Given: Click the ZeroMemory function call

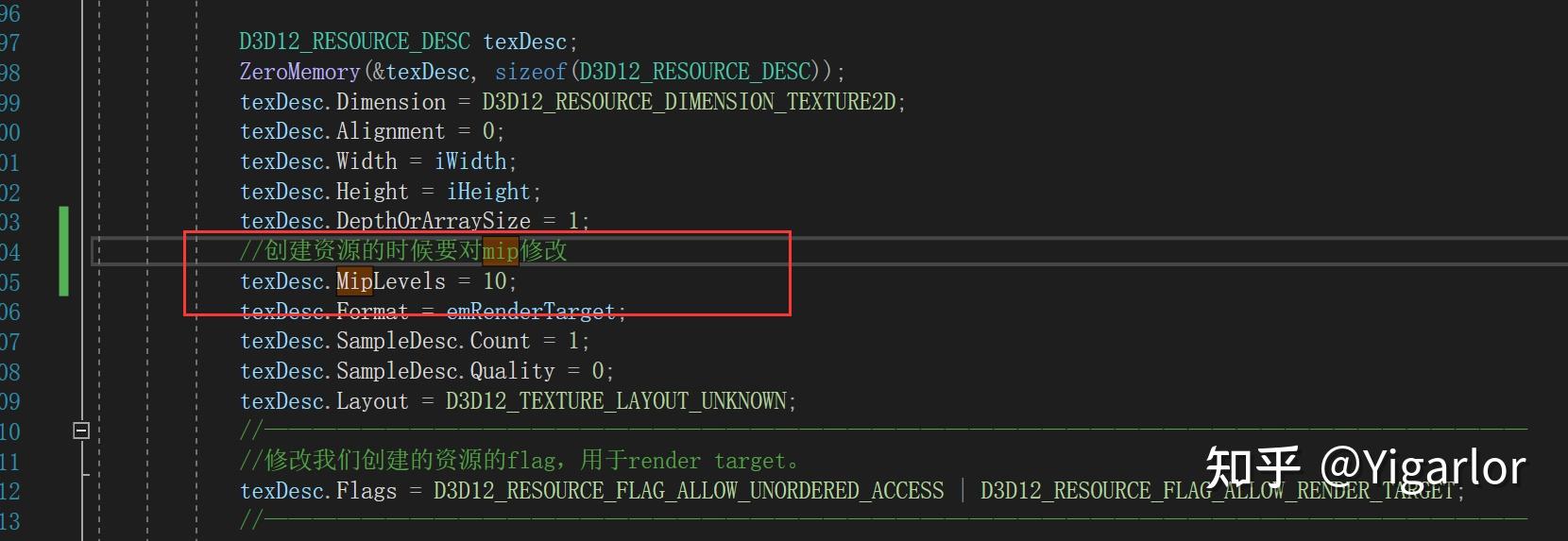Looking at the screenshot, I should coord(299,72).
